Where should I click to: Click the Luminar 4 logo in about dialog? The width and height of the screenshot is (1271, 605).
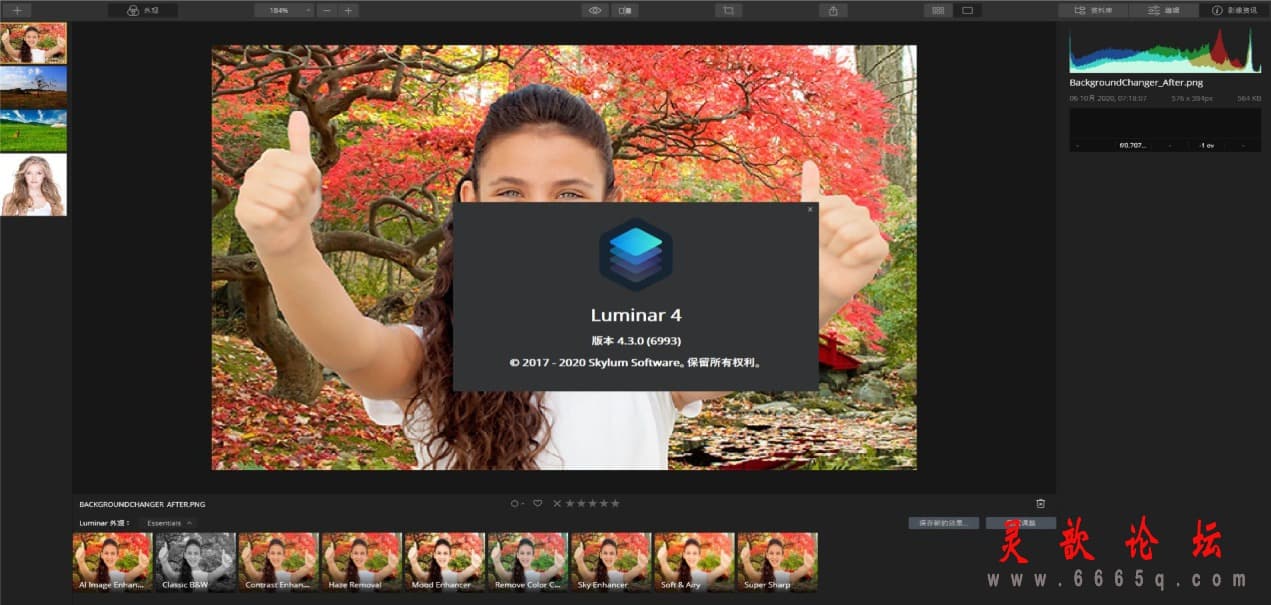coord(636,254)
